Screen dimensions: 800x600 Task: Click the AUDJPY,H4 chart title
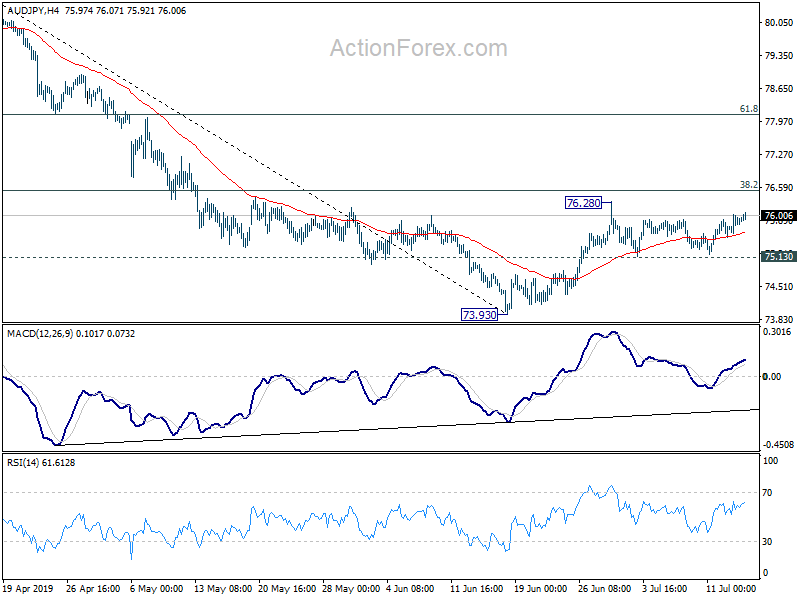coord(33,10)
